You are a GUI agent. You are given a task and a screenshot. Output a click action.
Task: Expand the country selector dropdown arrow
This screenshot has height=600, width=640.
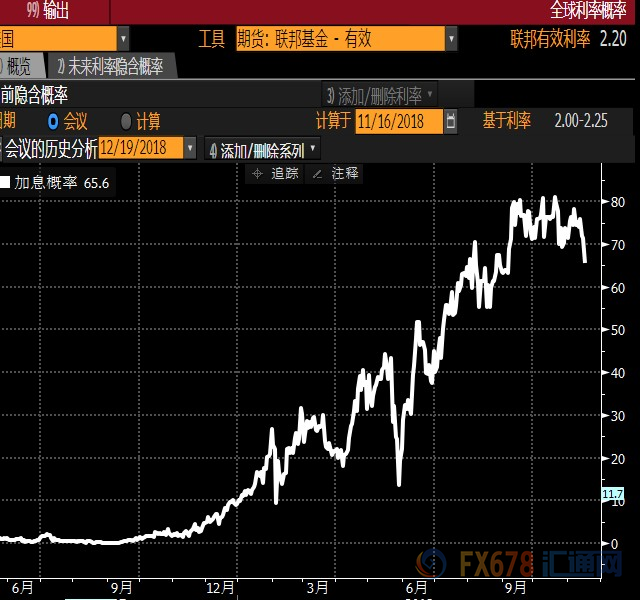click(x=123, y=39)
